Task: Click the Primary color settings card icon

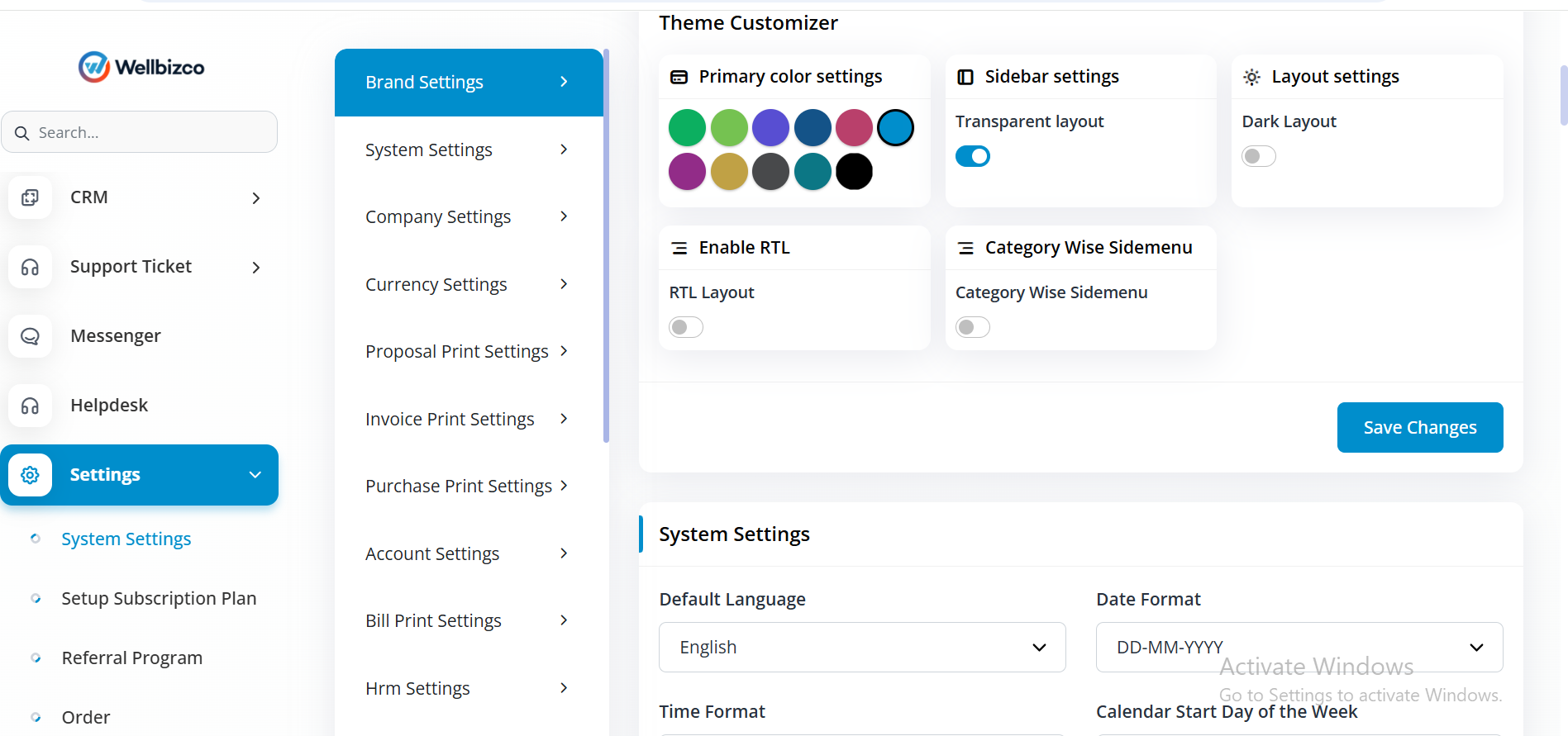Action: (679, 77)
